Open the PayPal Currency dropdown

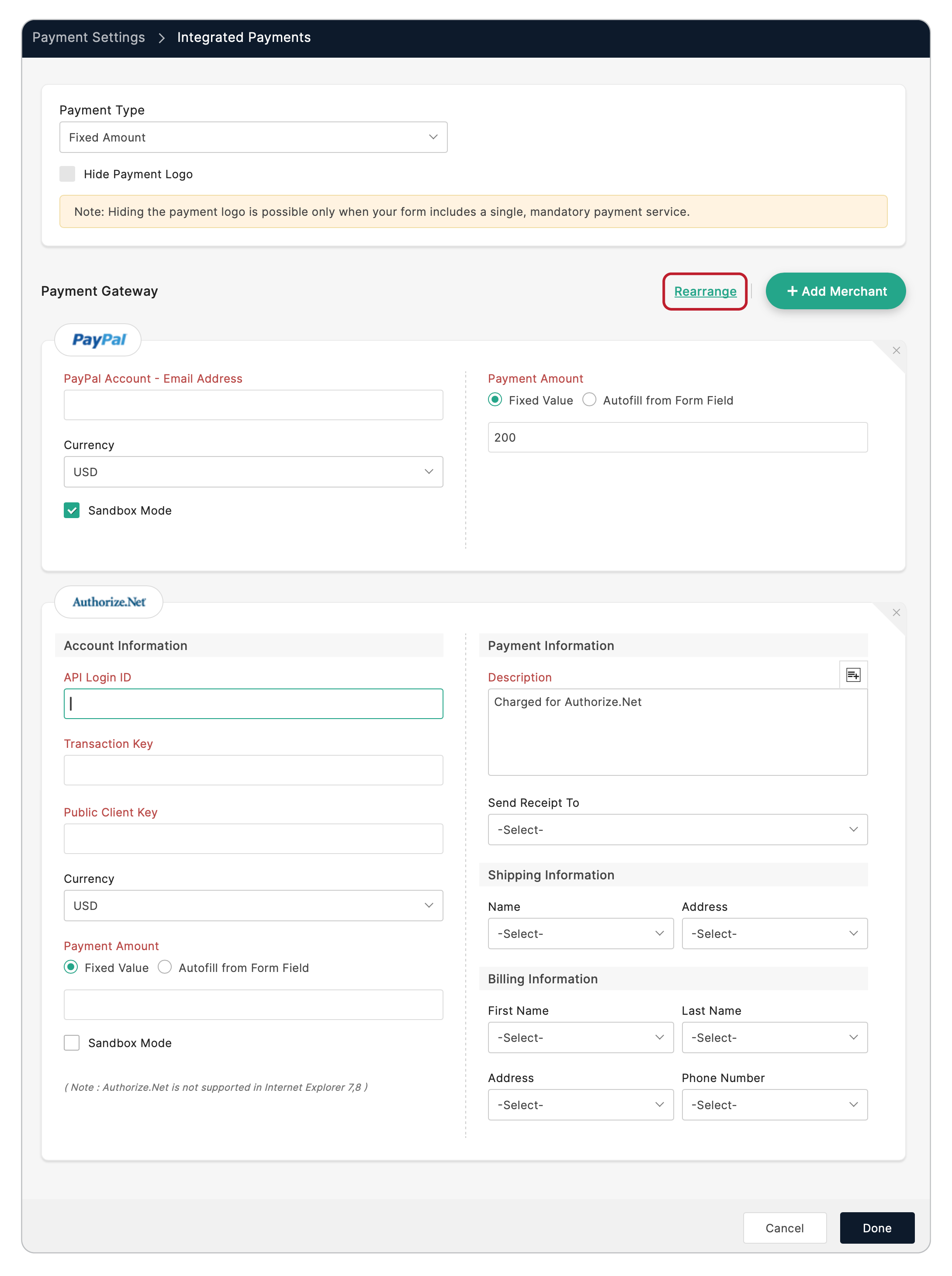[x=253, y=472]
